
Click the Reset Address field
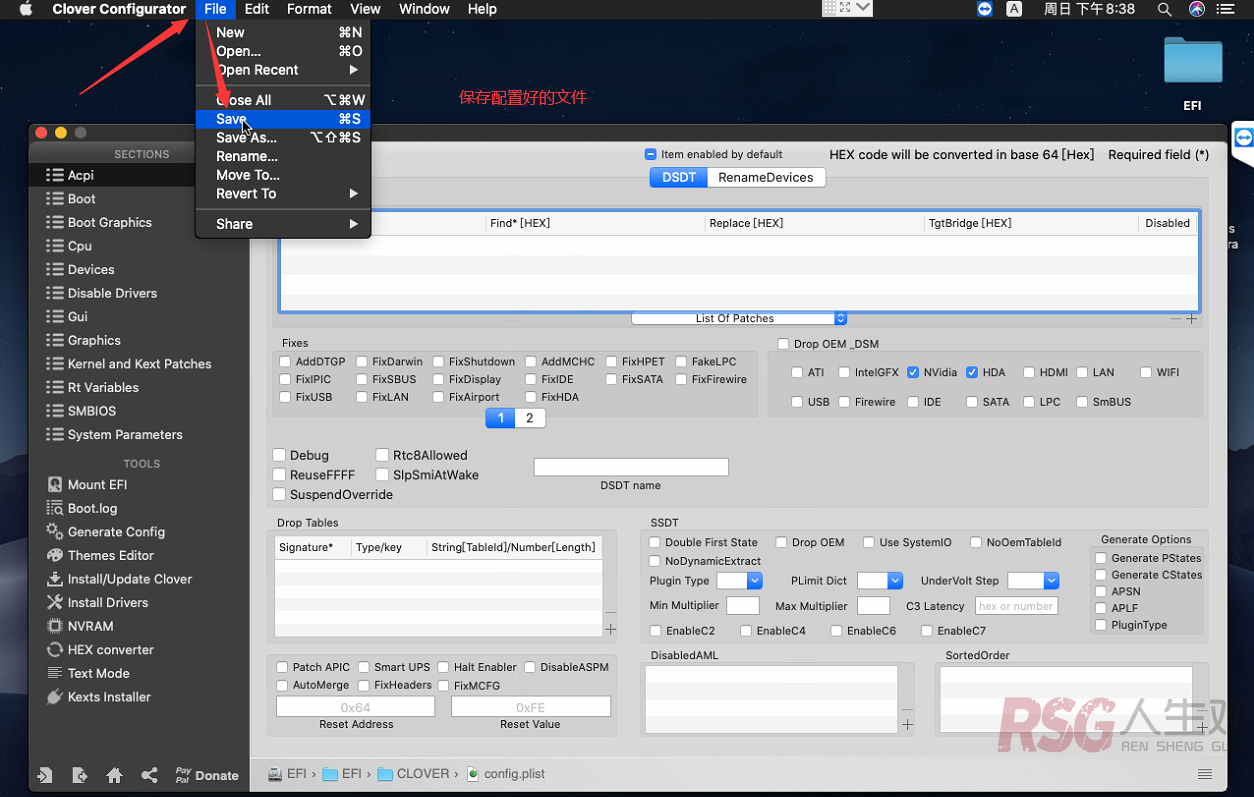coord(355,707)
